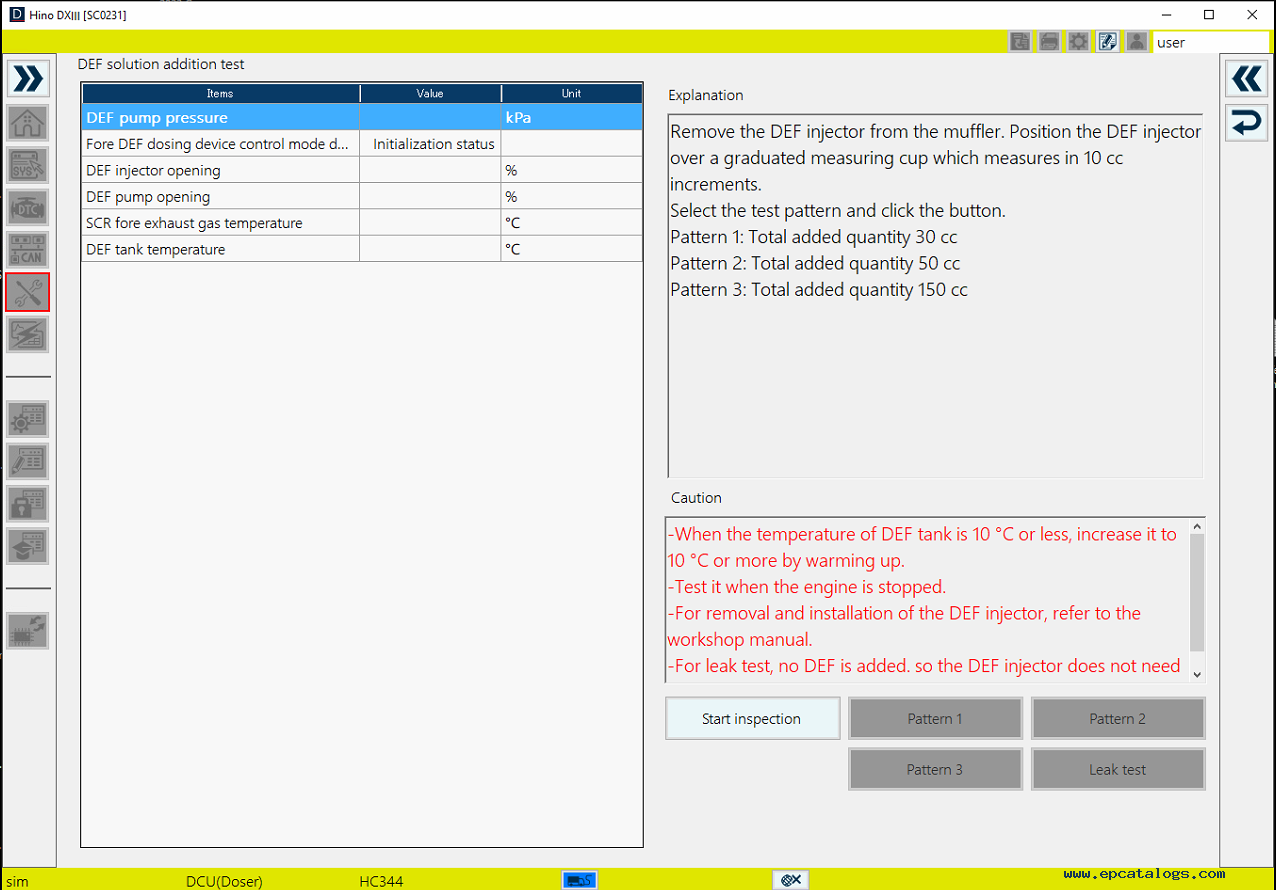Expand the left sidebar with double chevron
This screenshot has height=890, width=1276.
(28, 79)
